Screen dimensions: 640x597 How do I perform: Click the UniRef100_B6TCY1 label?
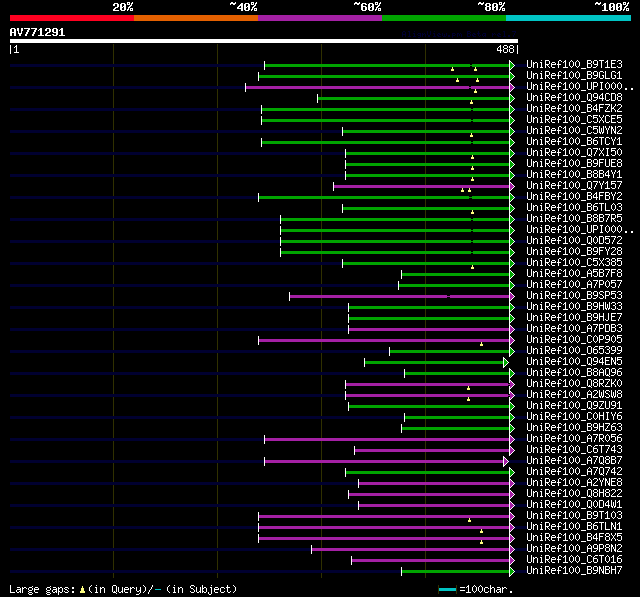574,142
